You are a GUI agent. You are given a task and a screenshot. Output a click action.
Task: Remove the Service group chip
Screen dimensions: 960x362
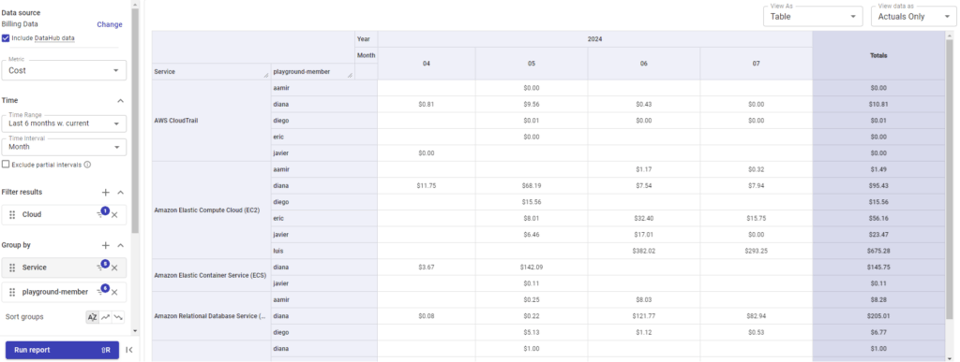coord(114,268)
